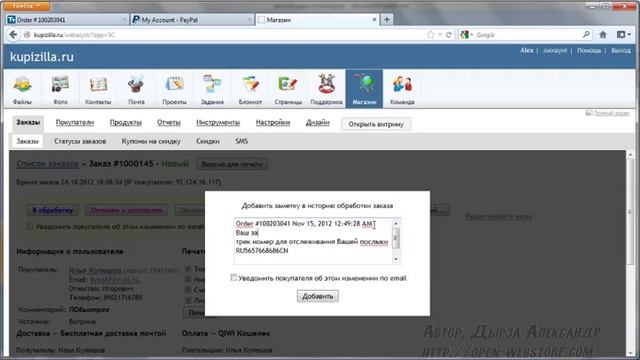Go back with the browser back arrow

click(x=13, y=35)
